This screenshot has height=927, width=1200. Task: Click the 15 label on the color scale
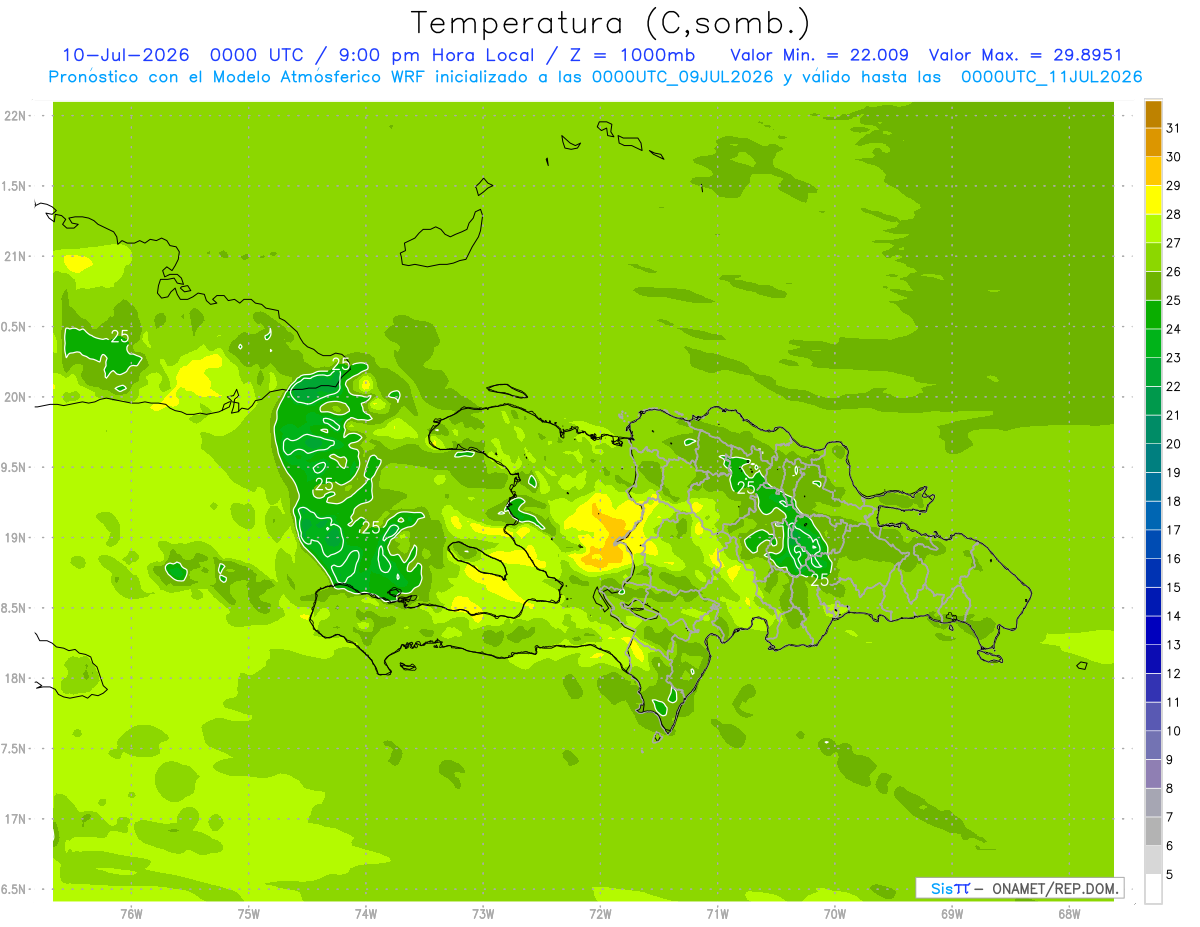pyautogui.click(x=1173, y=587)
